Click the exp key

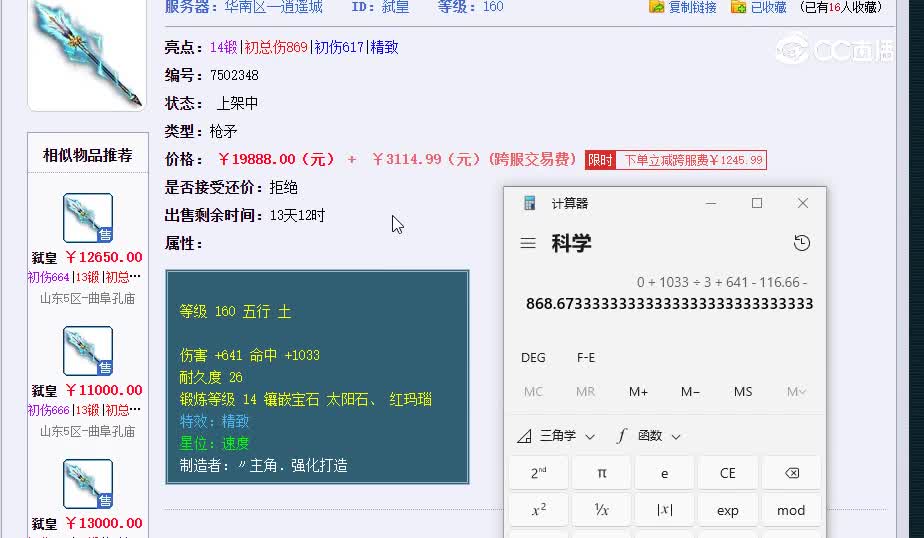pyautogui.click(x=728, y=510)
